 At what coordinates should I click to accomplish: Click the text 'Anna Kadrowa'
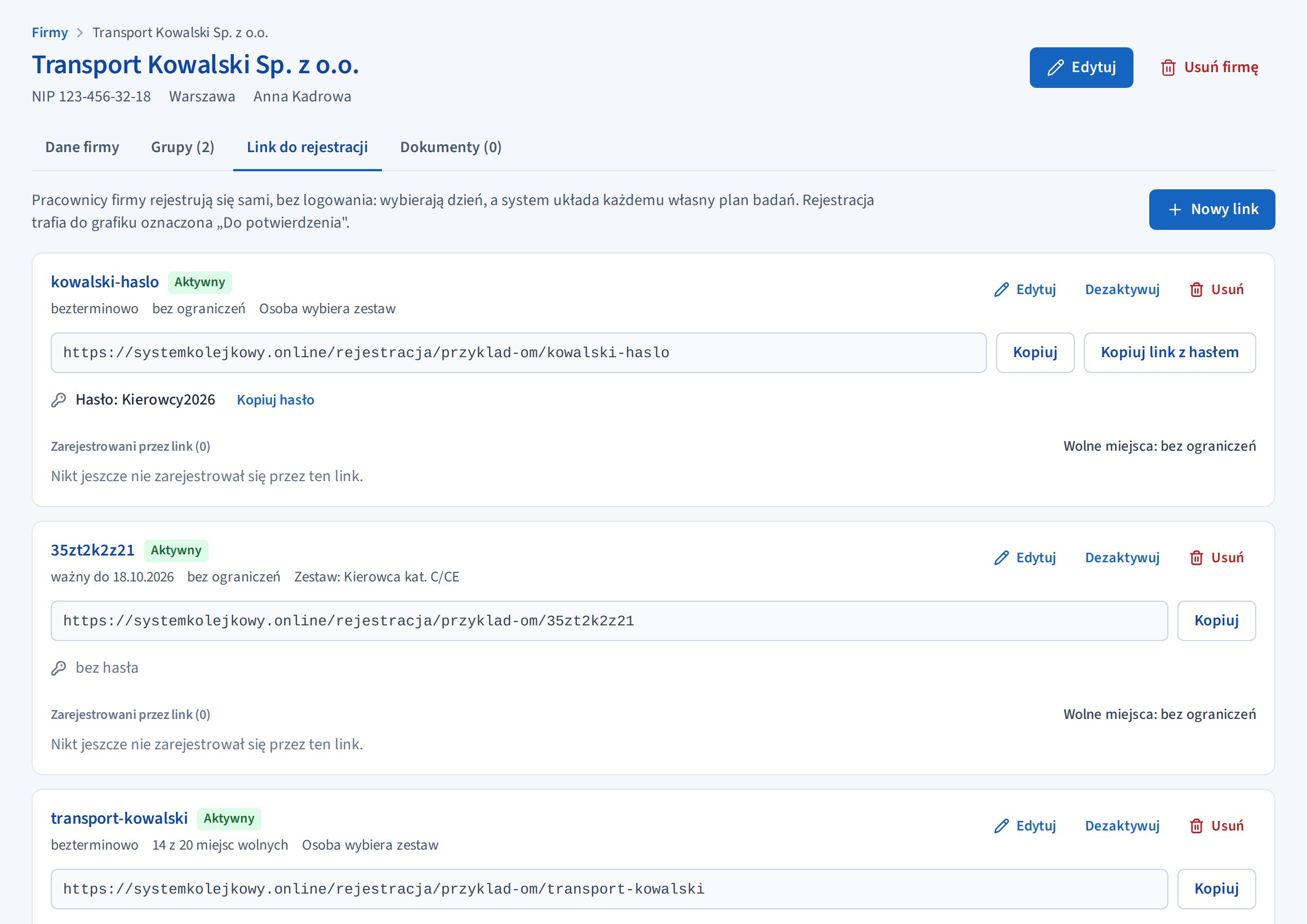pyautogui.click(x=303, y=97)
